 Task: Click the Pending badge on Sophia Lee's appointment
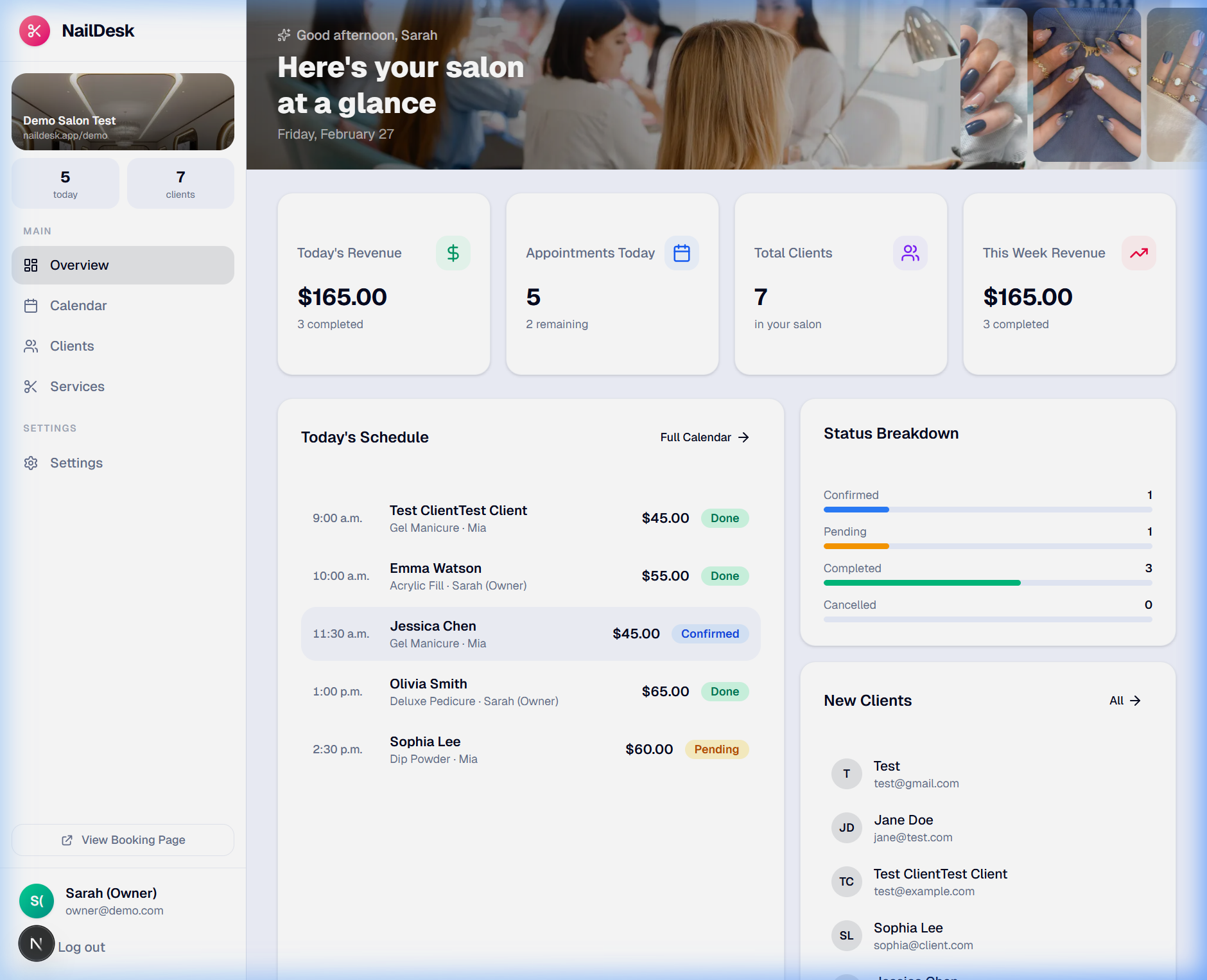point(716,749)
